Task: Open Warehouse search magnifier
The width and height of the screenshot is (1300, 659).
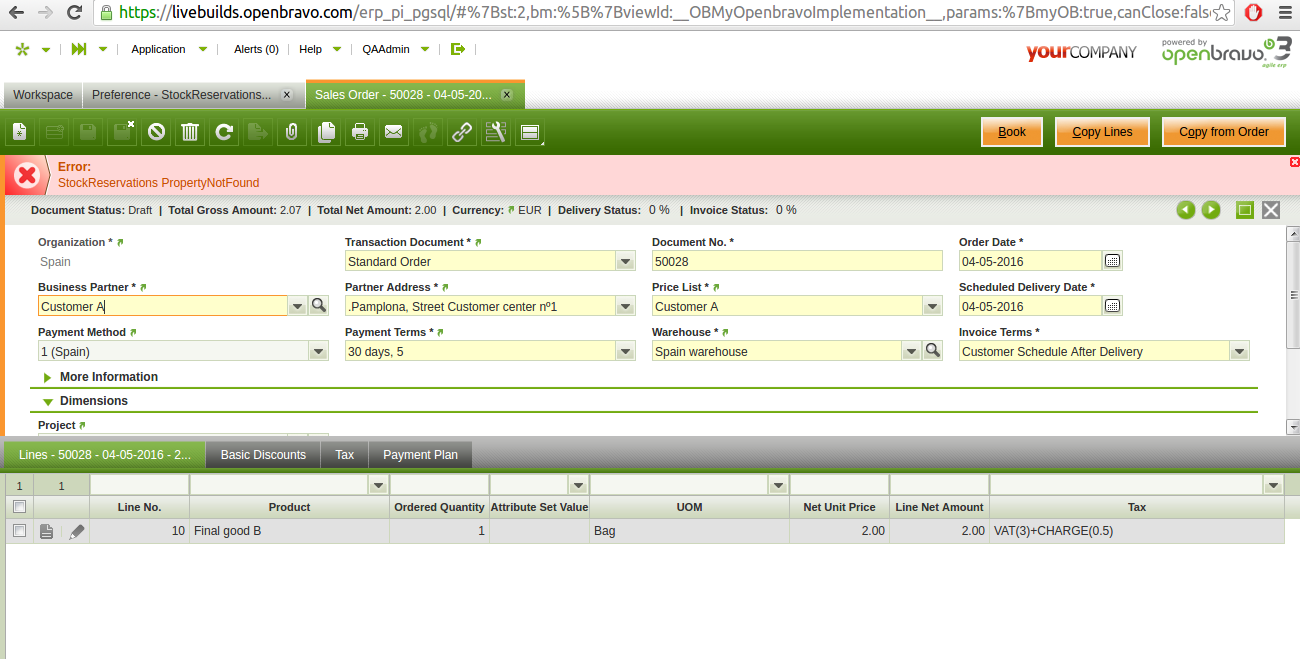Action: click(x=933, y=351)
